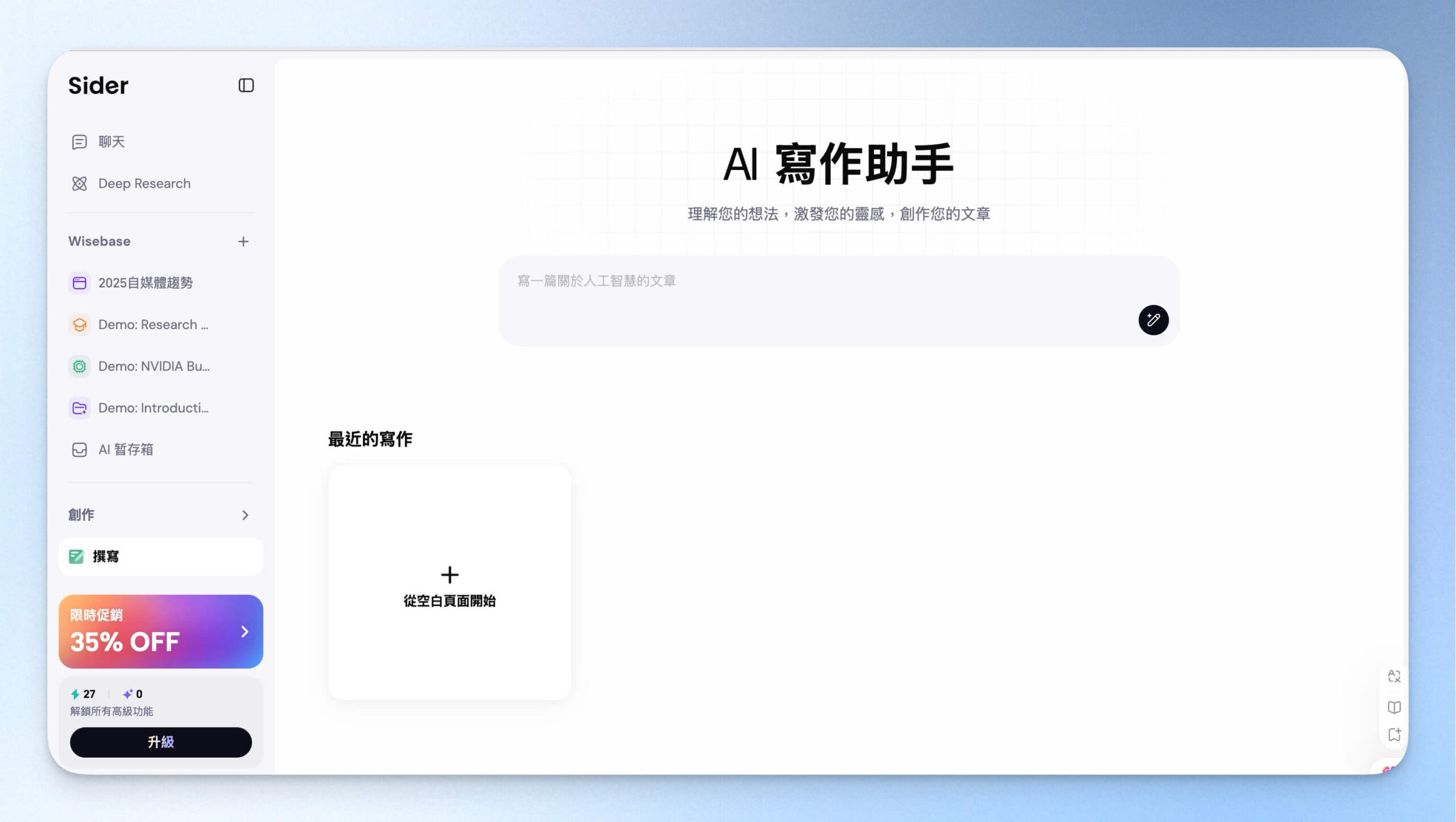Click the open book reader icon on right edge
The width and height of the screenshot is (1456, 822).
point(1394,707)
